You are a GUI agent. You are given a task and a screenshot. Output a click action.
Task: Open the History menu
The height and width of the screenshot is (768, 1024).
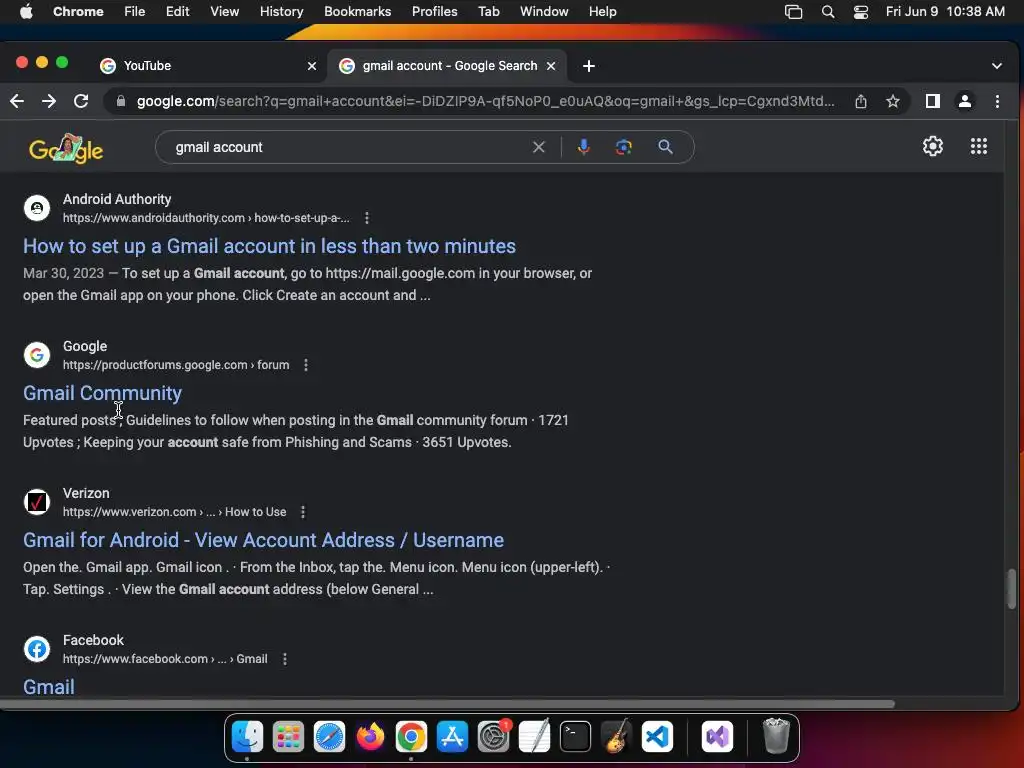[x=281, y=11]
